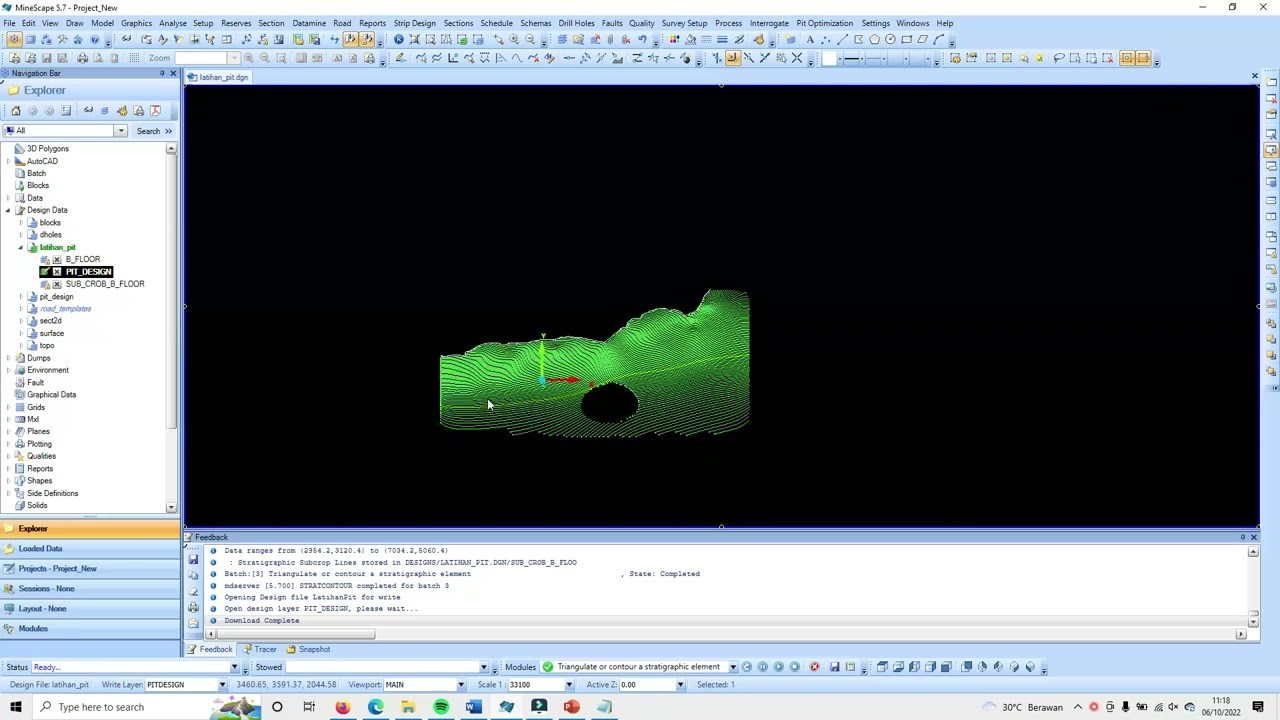Click the lasso select toolbar icon
The image size is (1280, 720).
[1058, 58]
